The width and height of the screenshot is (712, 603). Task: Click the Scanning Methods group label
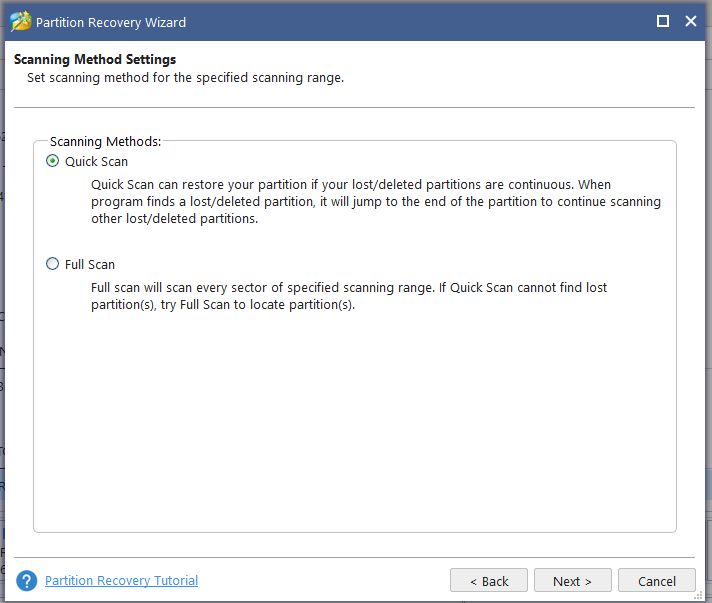coord(105,142)
